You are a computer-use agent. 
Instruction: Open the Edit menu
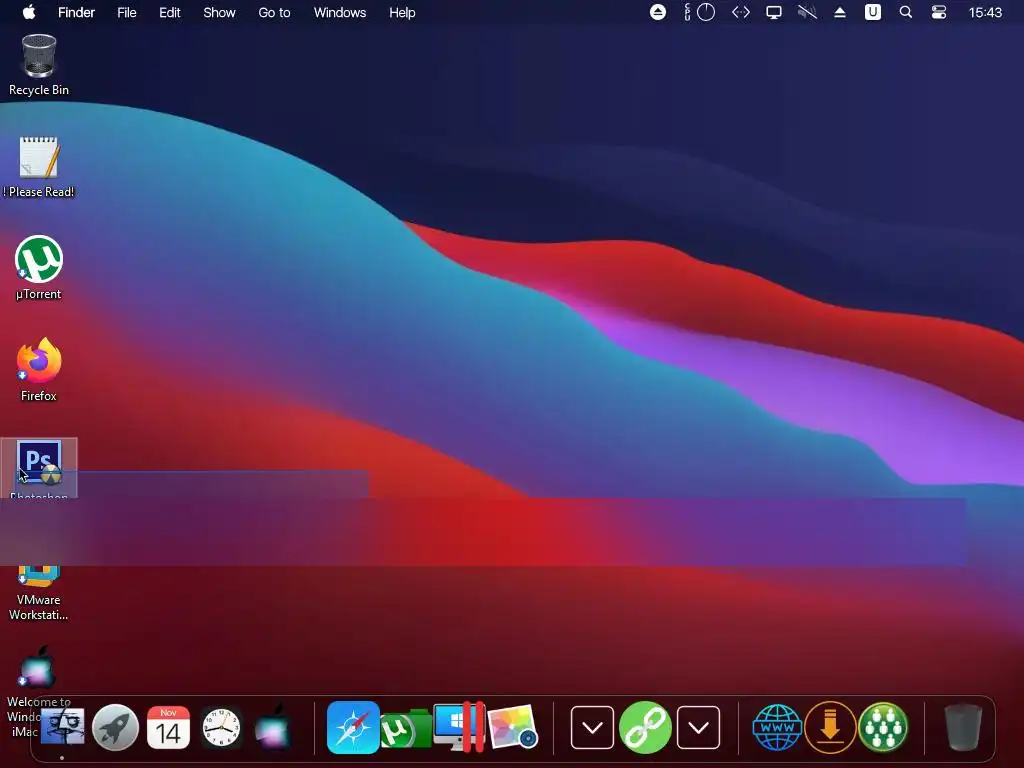[170, 12]
